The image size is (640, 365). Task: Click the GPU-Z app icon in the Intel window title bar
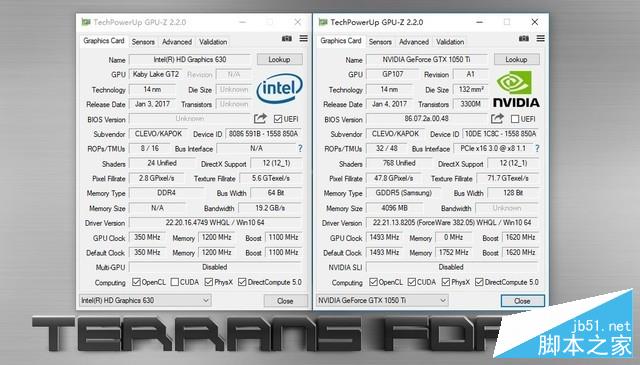coord(85,22)
